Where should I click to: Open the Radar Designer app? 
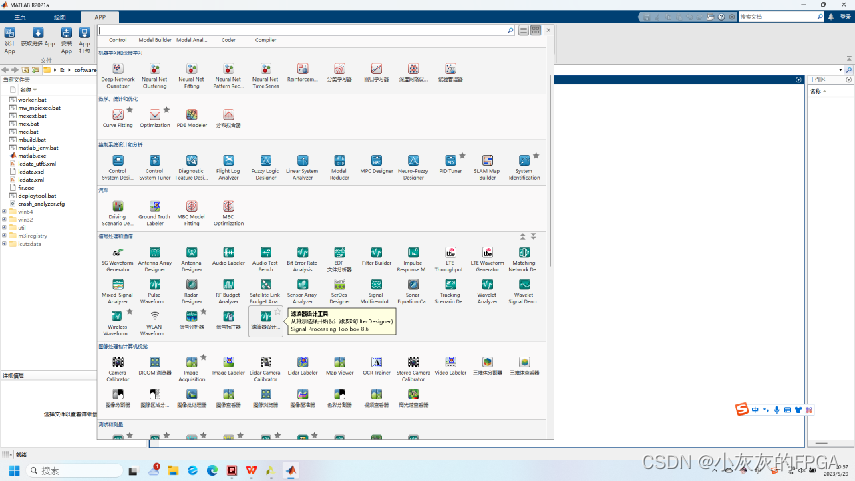point(191,291)
